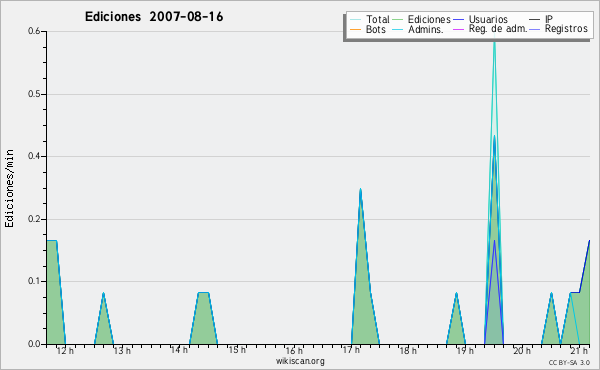Click the Total legend color line

pos(355,20)
